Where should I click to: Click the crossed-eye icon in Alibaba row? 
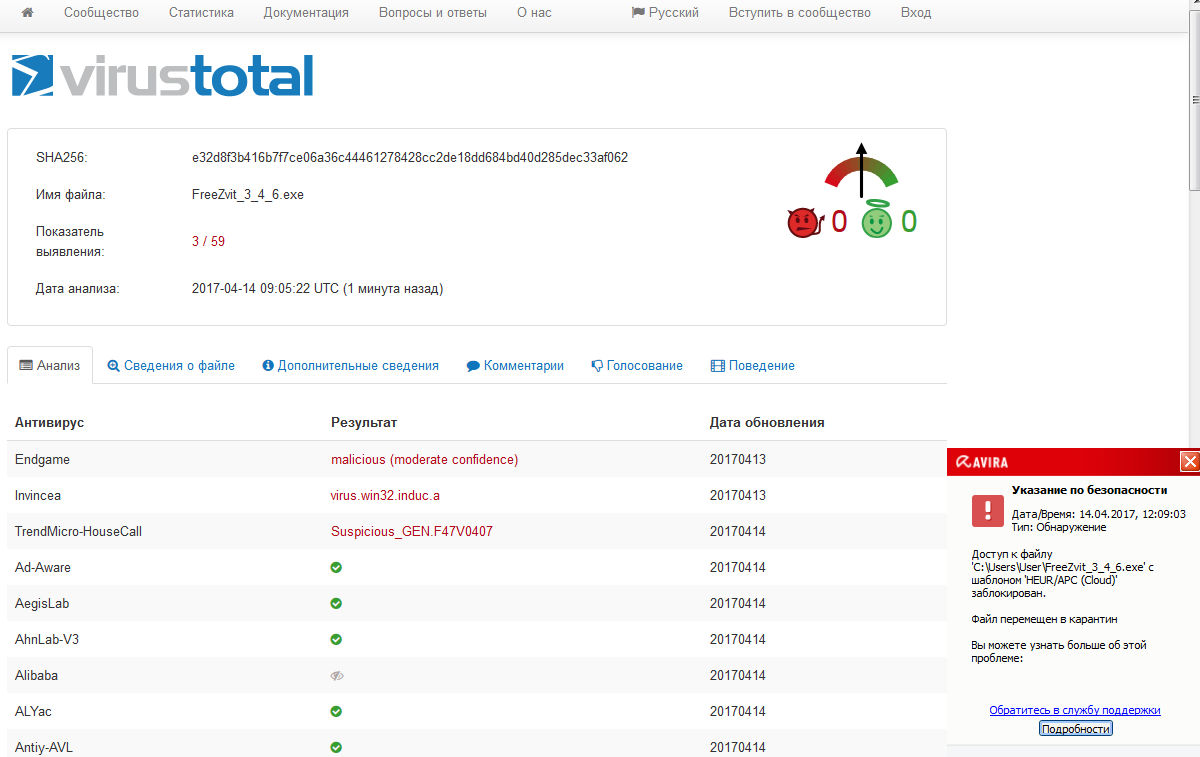(x=336, y=676)
